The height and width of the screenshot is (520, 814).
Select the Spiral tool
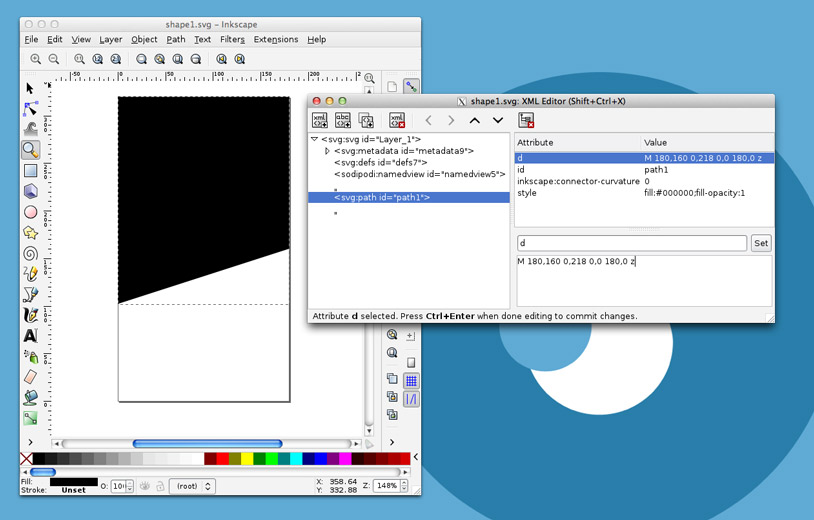(x=30, y=254)
